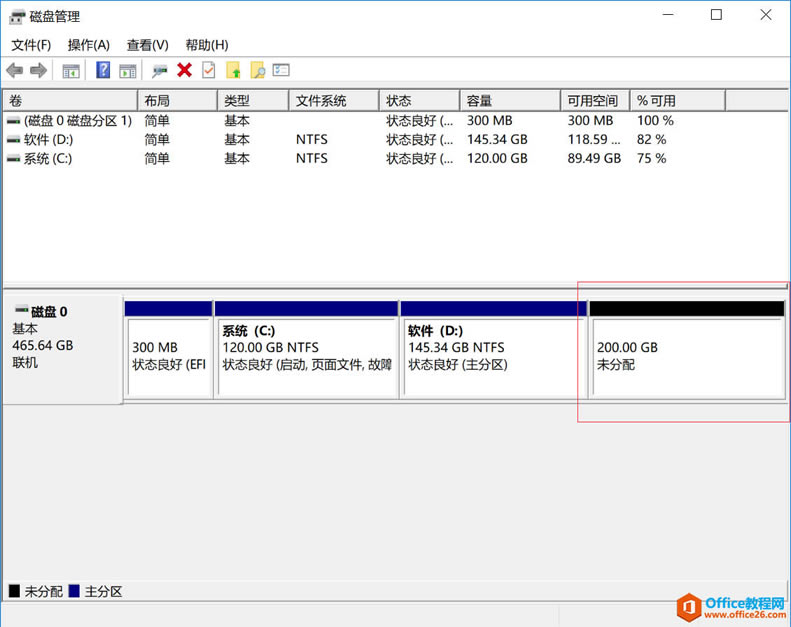
Task: Click the 100 % available cell
Action: 655,121
